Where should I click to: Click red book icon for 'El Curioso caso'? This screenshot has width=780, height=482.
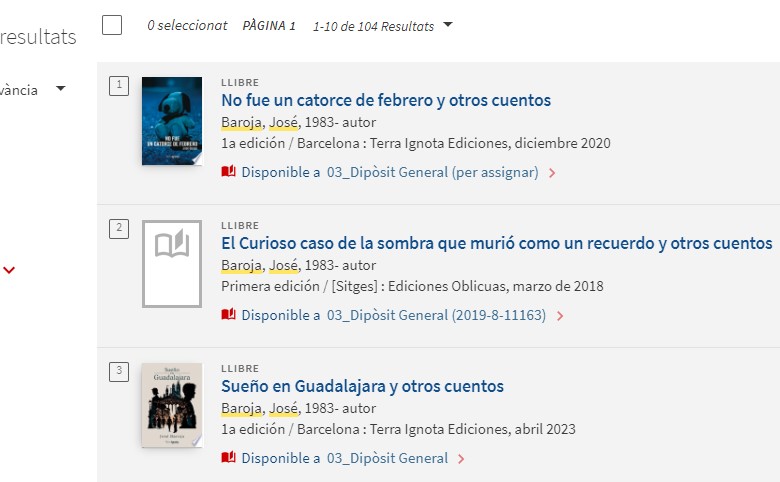click(x=228, y=315)
